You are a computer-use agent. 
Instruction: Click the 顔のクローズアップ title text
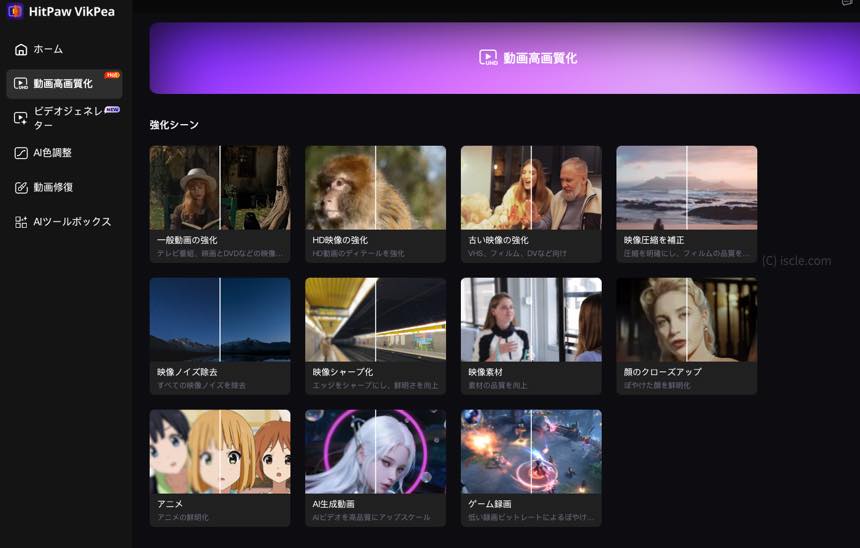click(x=663, y=372)
